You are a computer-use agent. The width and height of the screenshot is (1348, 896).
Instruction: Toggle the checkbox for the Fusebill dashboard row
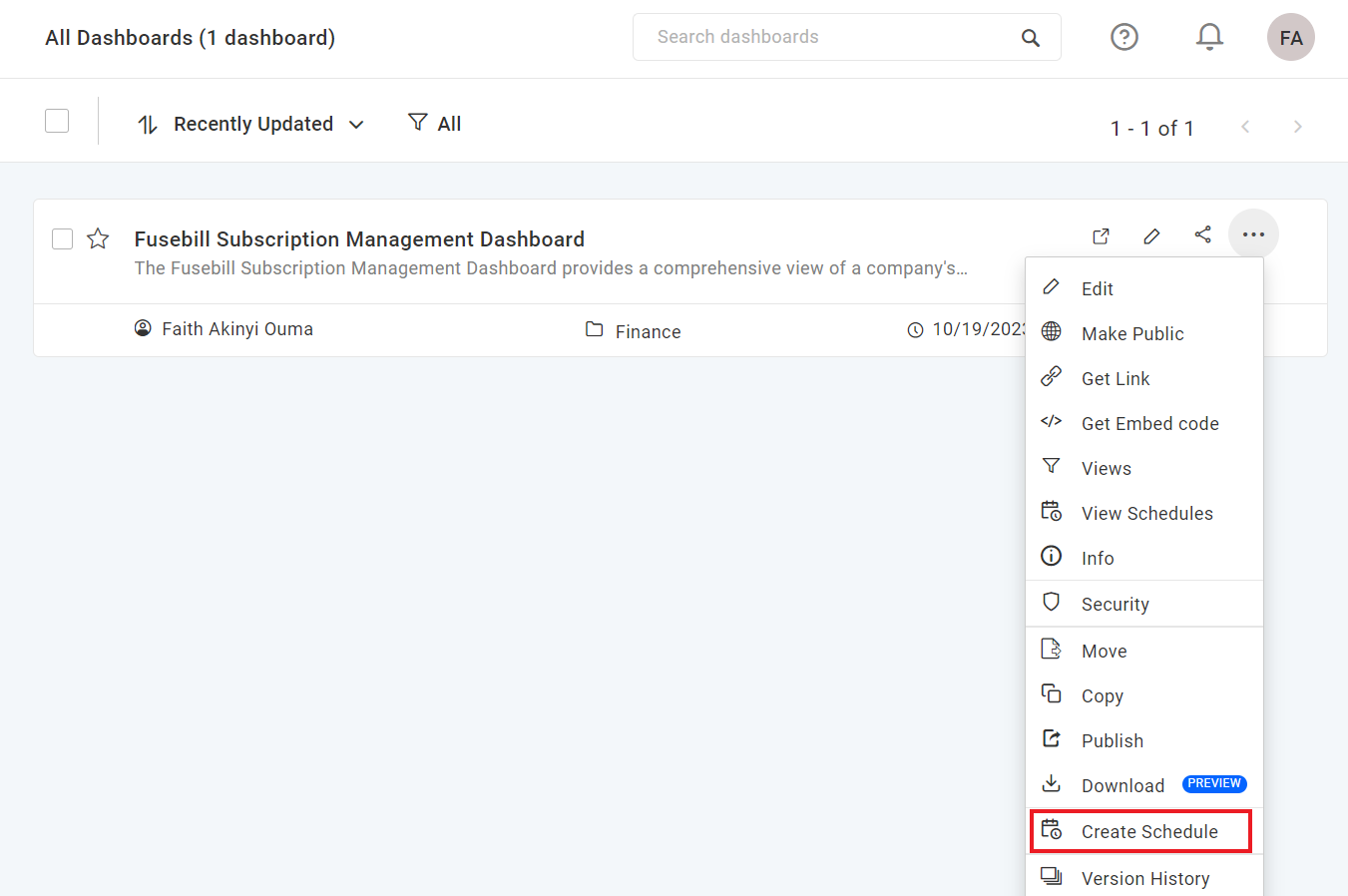[x=62, y=238]
